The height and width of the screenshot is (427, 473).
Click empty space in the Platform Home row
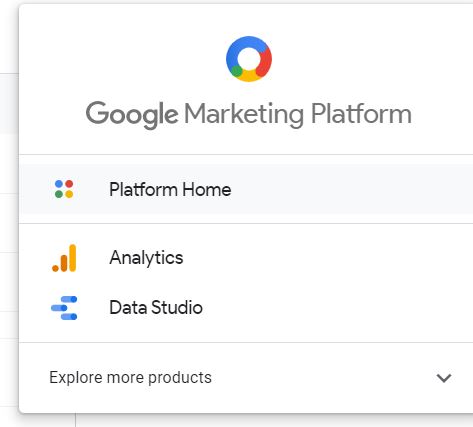[x=350, y=189]
